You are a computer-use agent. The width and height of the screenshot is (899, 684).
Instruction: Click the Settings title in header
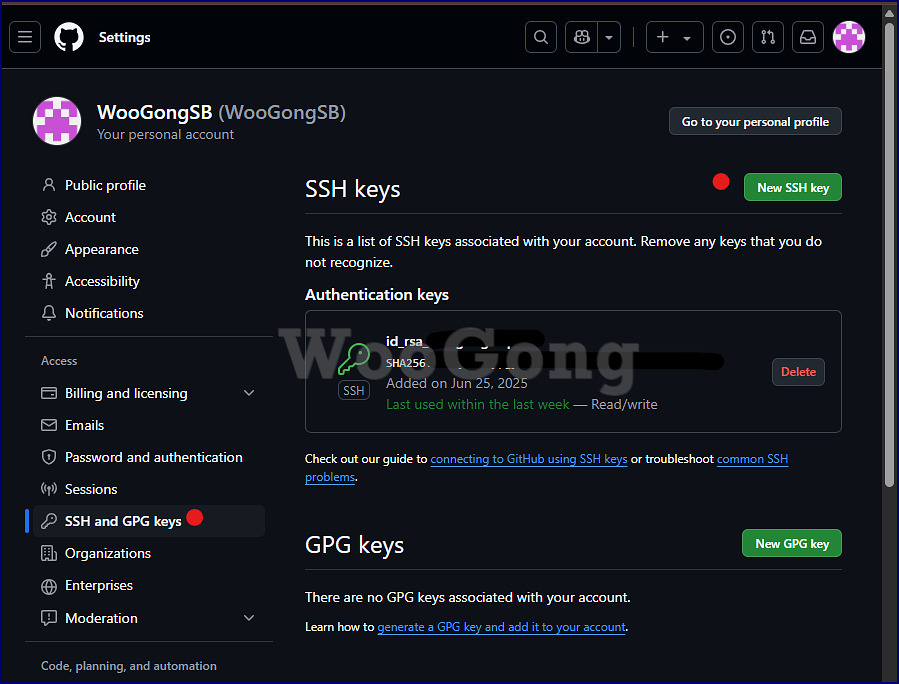(x=124, y=37)
